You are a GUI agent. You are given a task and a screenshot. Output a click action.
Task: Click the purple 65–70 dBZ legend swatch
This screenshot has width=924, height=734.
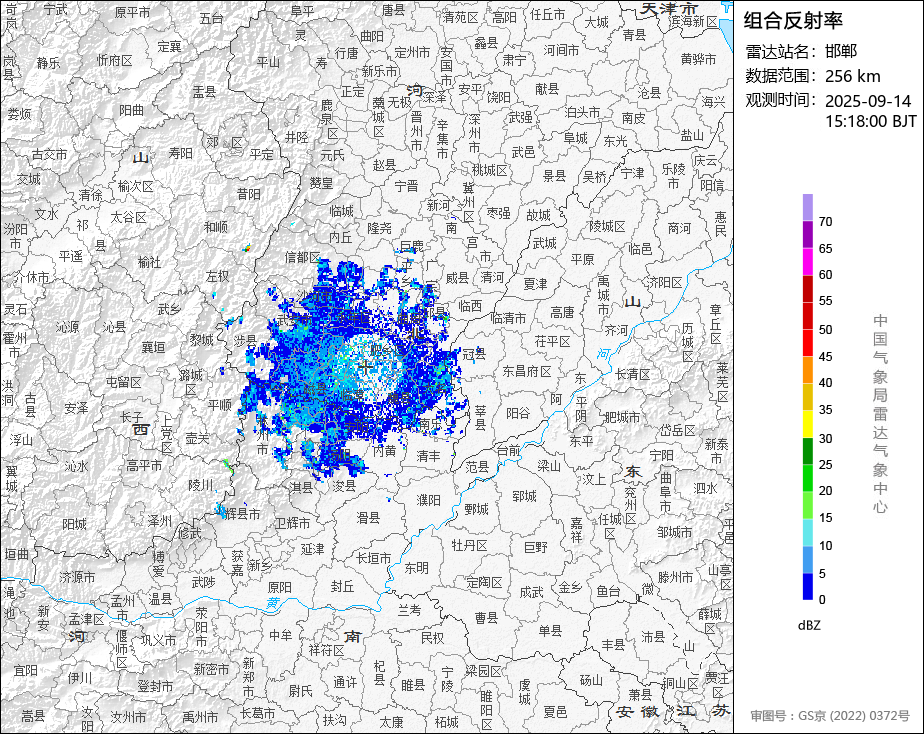tap(808, 234)
